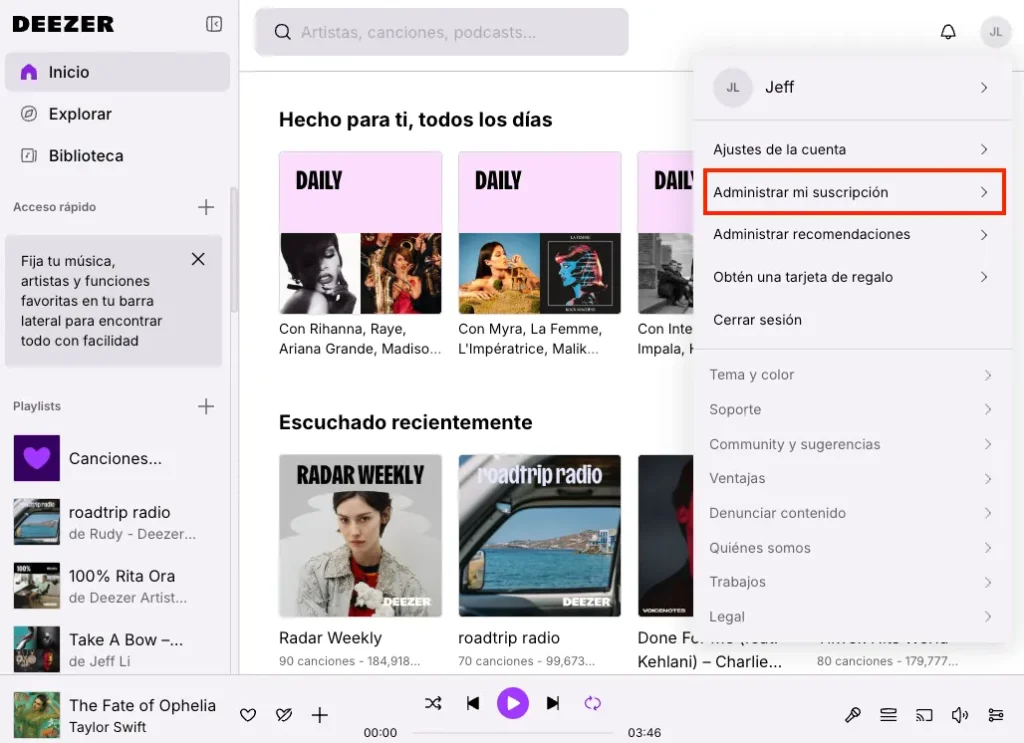Image resolution: width=1024 pixels, height=743 pixels.
Task: Show lyrics with the microphone icon
Action: click(x=852, y=715)
